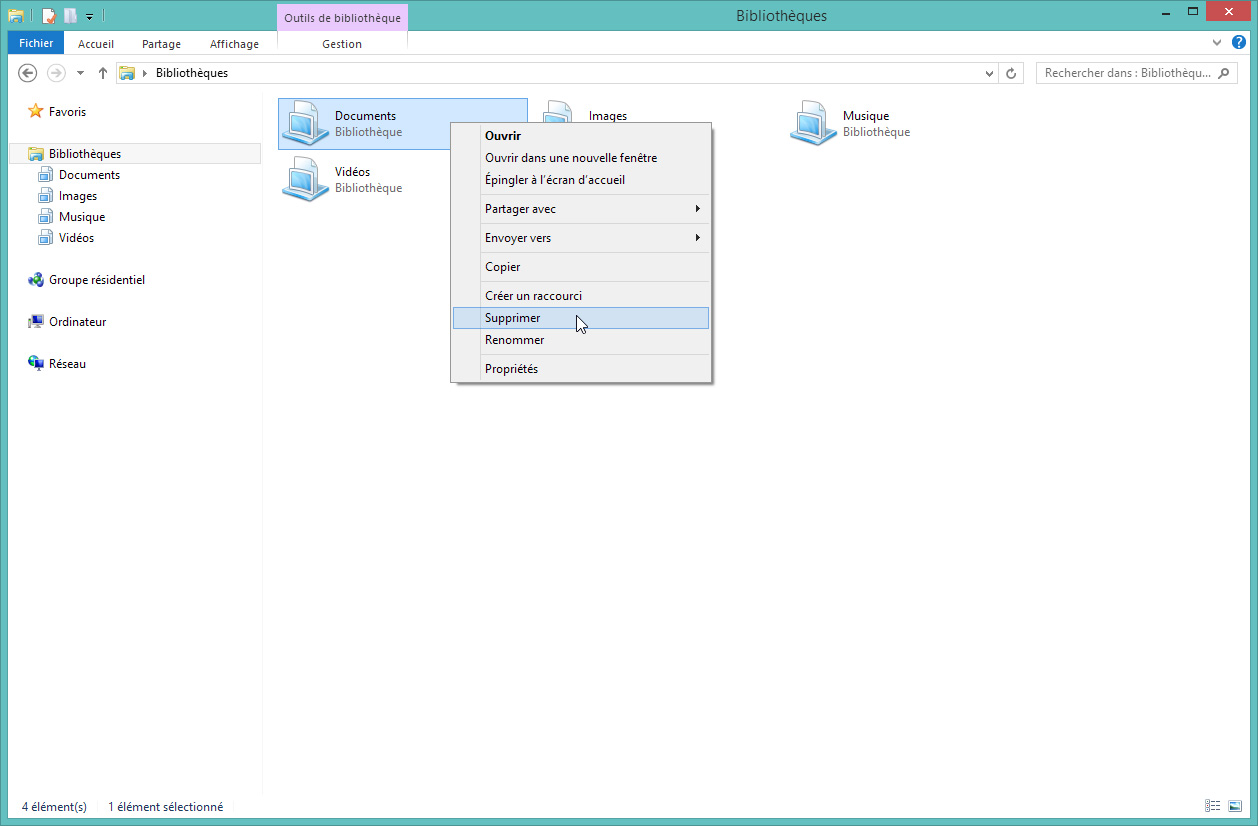This screenshot has height=826, width=1258.
Task: Select Vidéos in the navigation tree
Action: pos(76,238)
